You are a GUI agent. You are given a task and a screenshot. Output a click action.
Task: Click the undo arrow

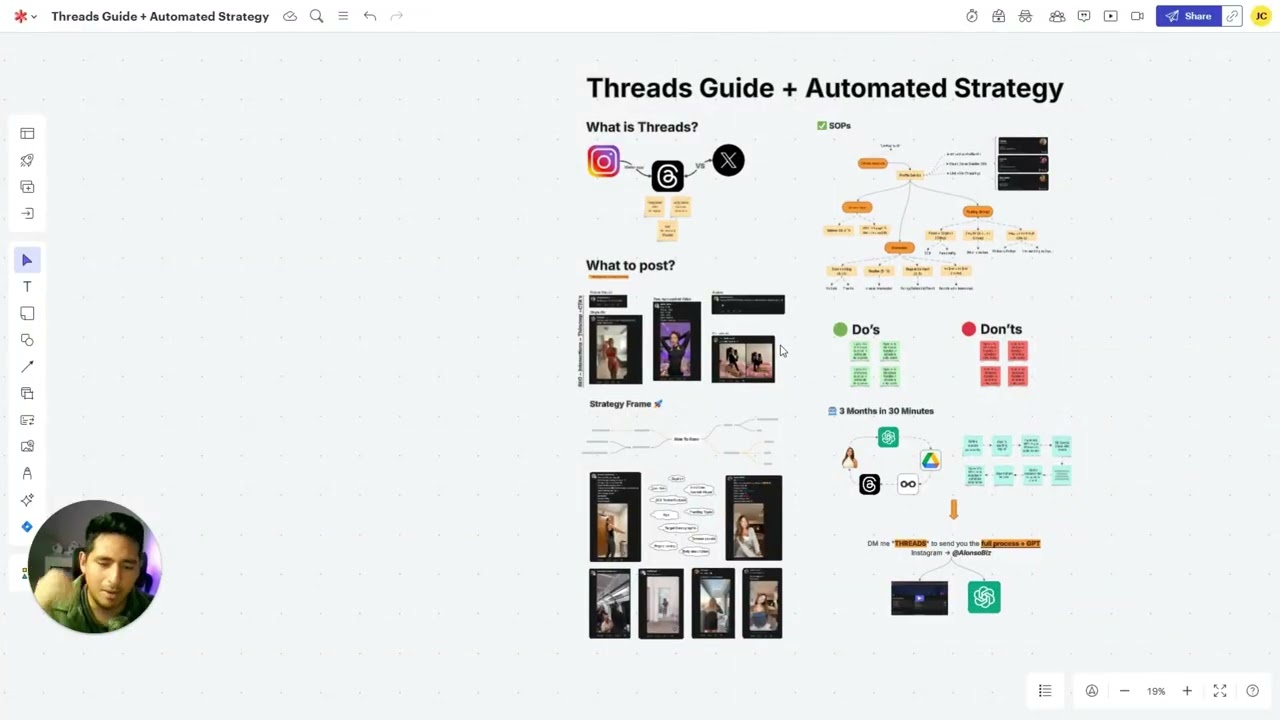(x=370, y=16)
